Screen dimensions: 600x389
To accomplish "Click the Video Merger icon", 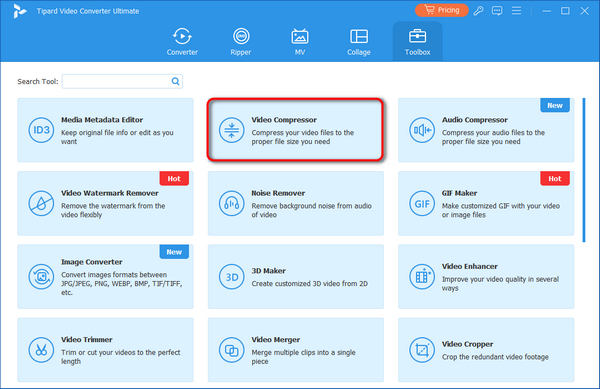I will (231, 350).
